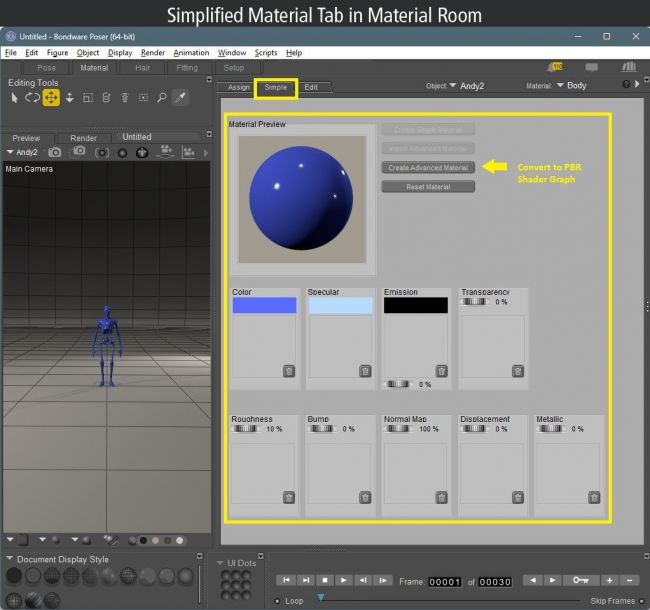Select the magnifier zoom tool

(161, 98)
